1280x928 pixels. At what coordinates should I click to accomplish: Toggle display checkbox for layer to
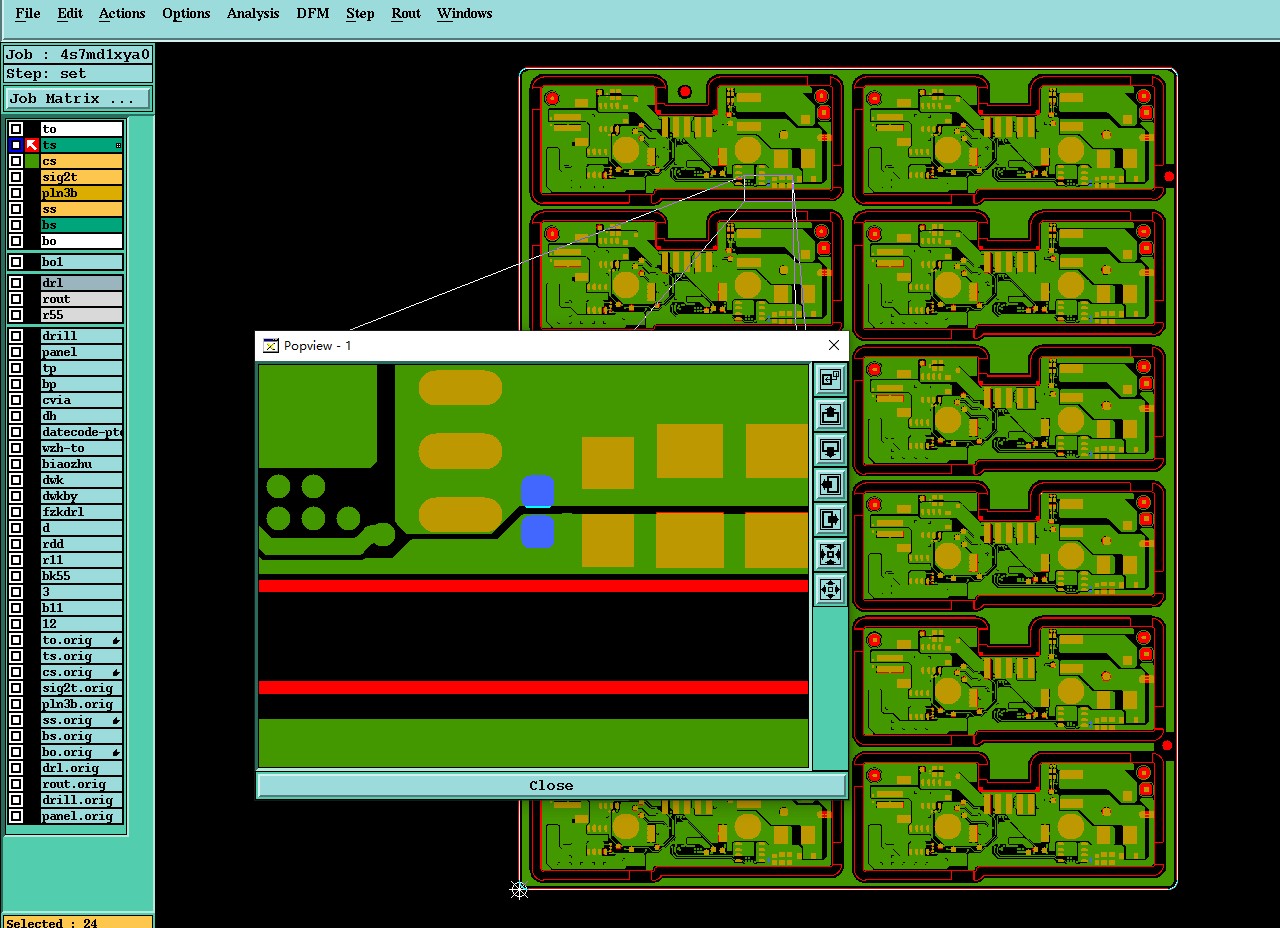click(x=16, y=129)
